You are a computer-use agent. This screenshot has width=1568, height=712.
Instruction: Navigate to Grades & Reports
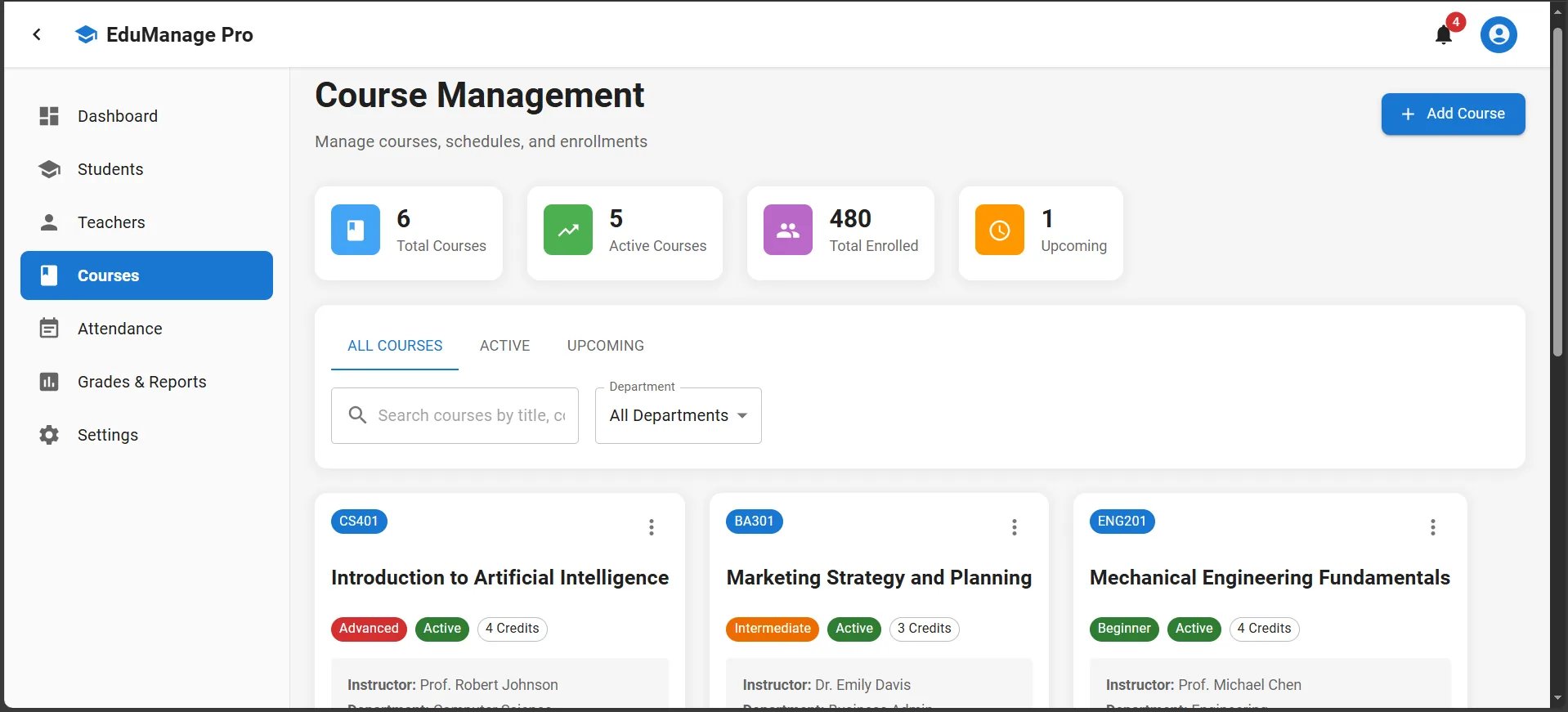[146, 382]
